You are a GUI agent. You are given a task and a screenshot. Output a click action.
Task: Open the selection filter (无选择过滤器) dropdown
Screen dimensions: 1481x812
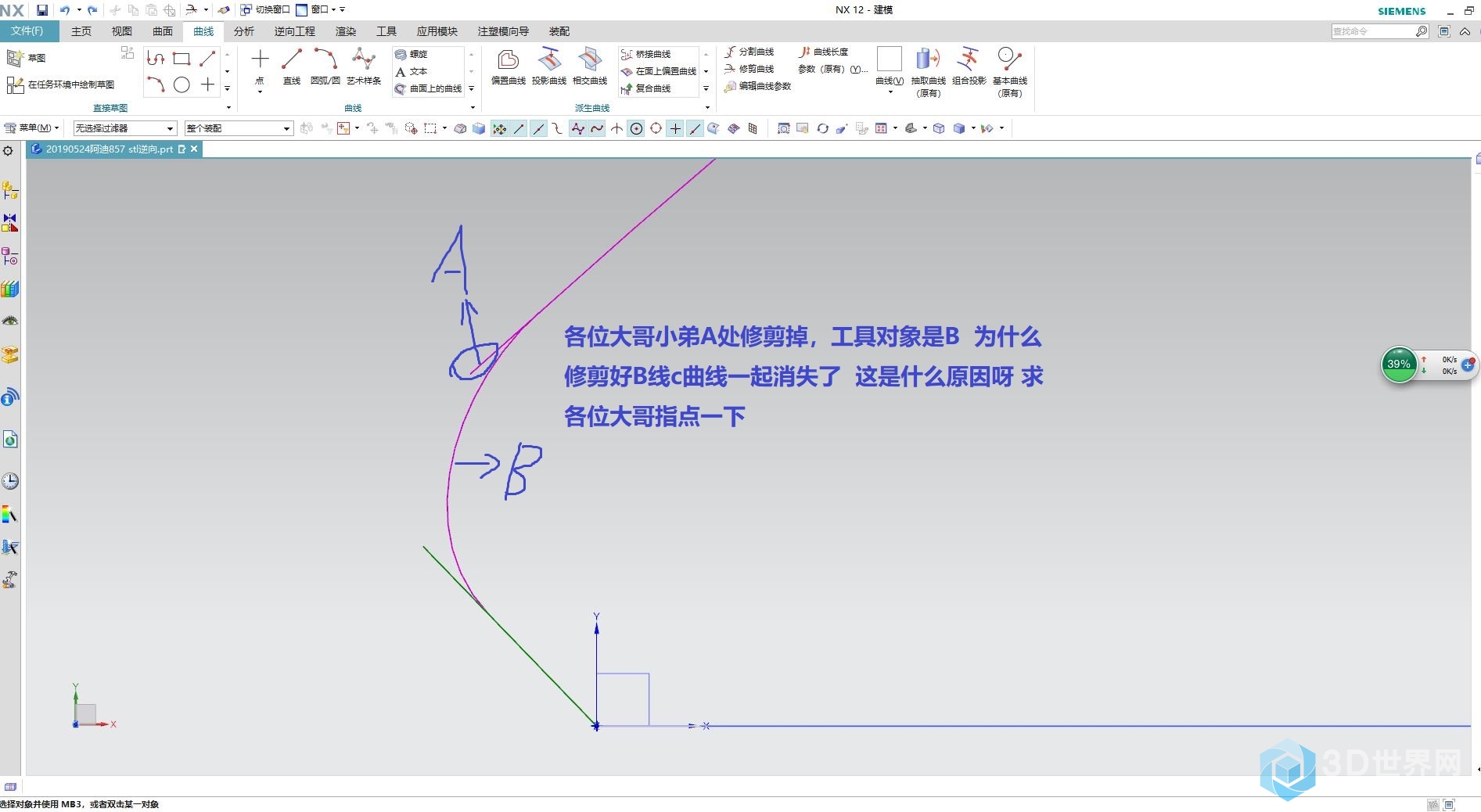pos(125,128)
